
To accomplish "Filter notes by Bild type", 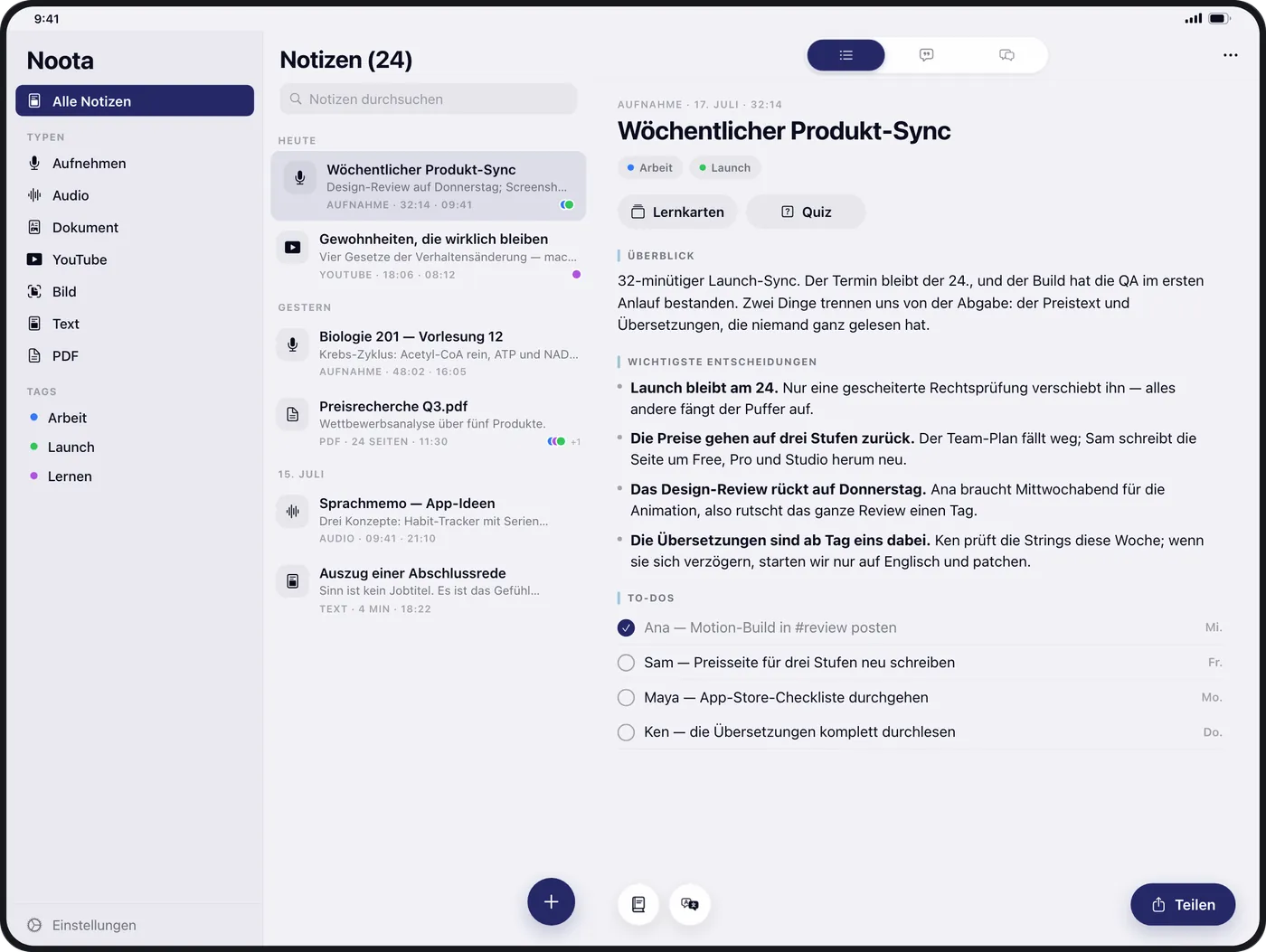I will 135,292.
